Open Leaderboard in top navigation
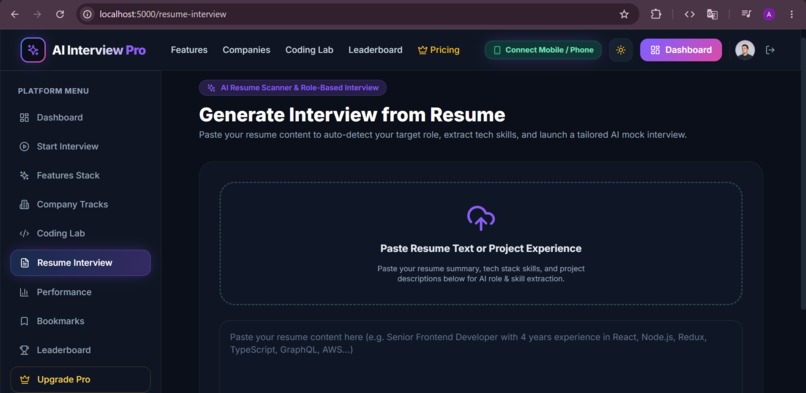Image resolution: width=806 pixels, height=393 pixels. 375,50
